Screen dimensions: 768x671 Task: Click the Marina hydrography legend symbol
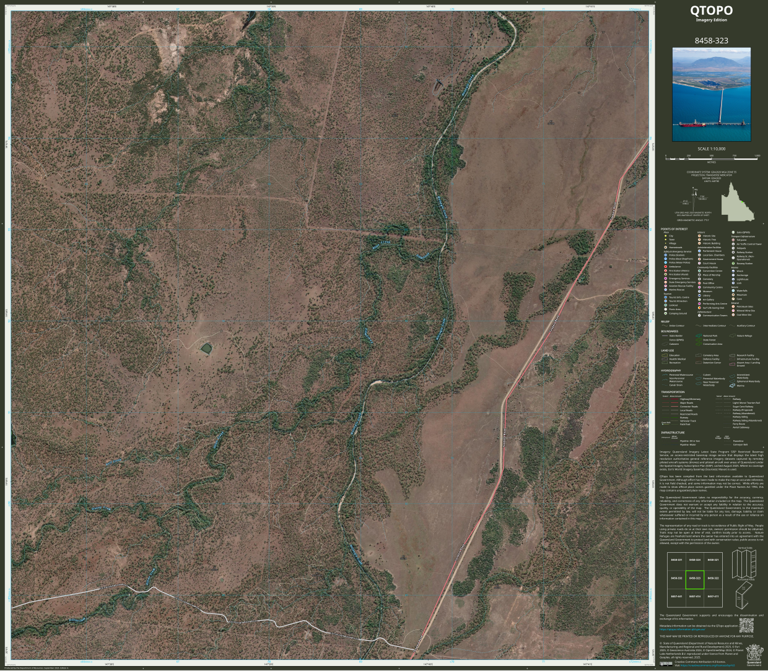pos(732,385)
